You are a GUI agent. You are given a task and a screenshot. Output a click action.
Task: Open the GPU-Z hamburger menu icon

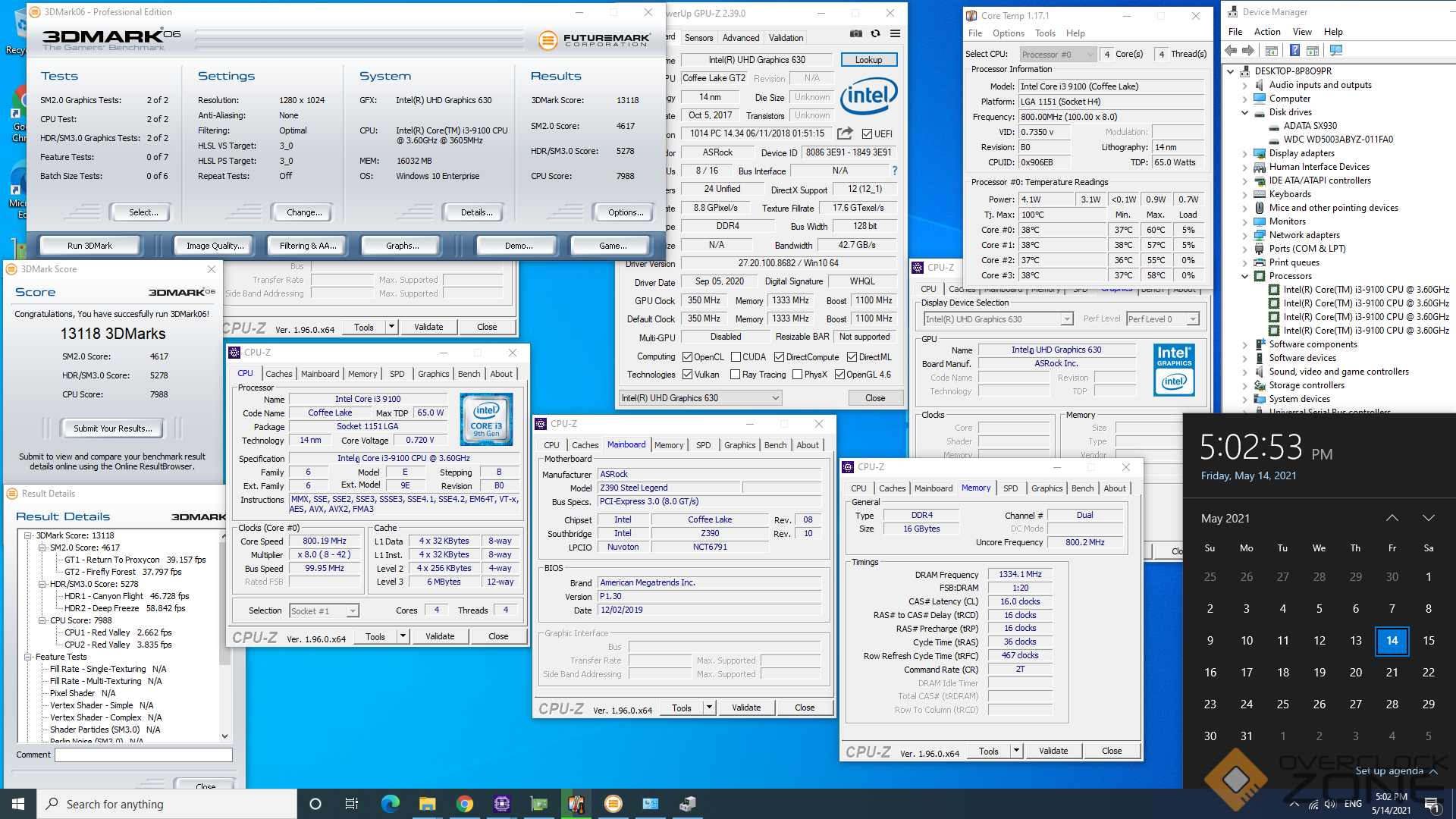click(895, 33)
